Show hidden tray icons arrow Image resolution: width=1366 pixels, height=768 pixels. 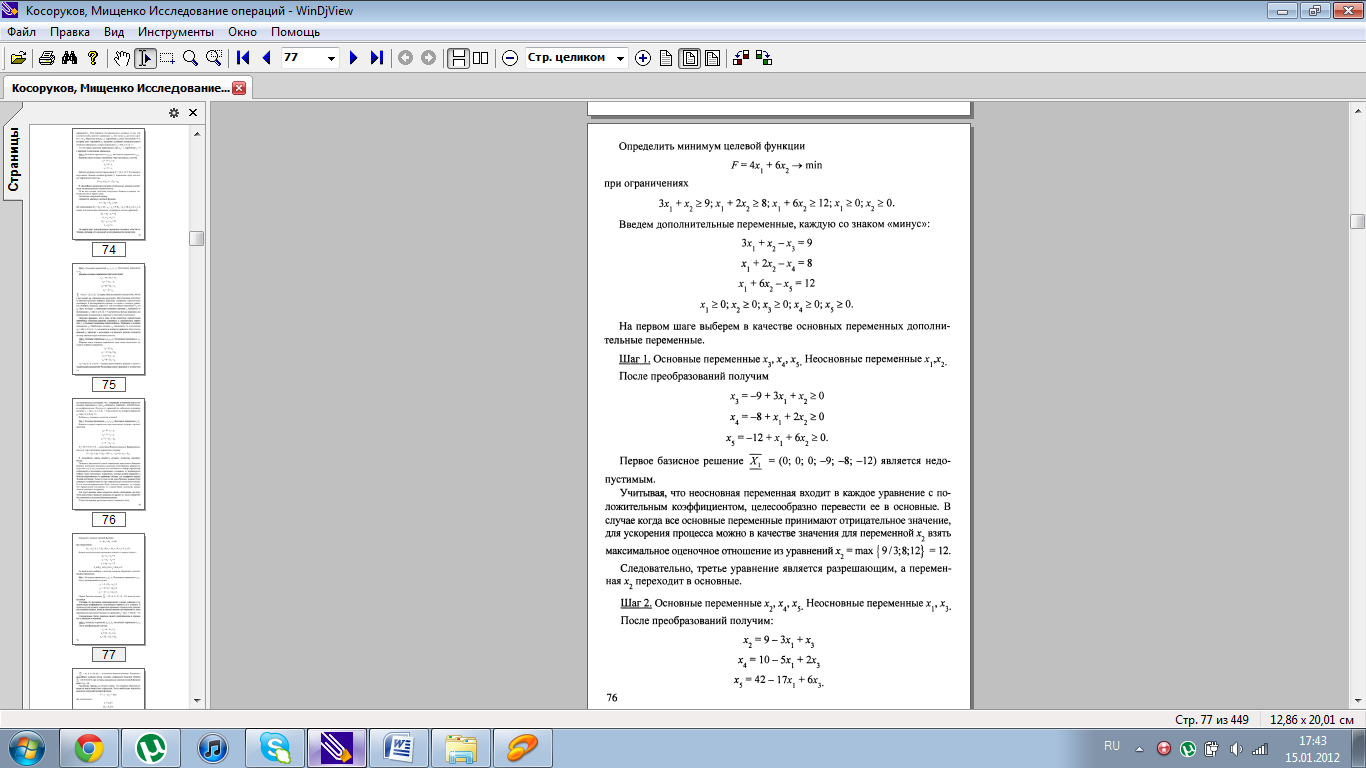tap(1139, 748)
